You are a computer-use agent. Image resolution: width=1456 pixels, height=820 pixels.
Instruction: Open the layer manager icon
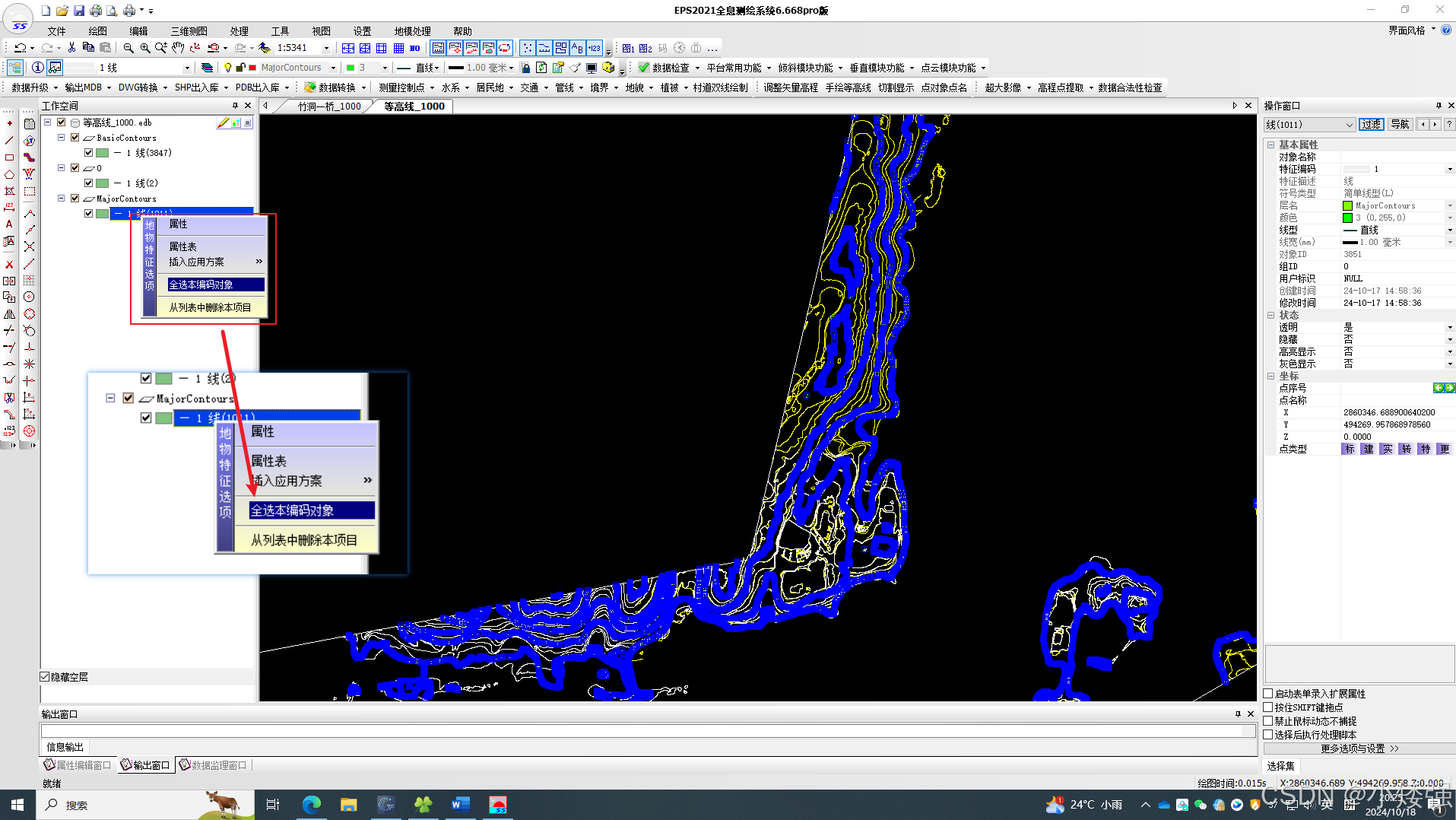(207, 68)
